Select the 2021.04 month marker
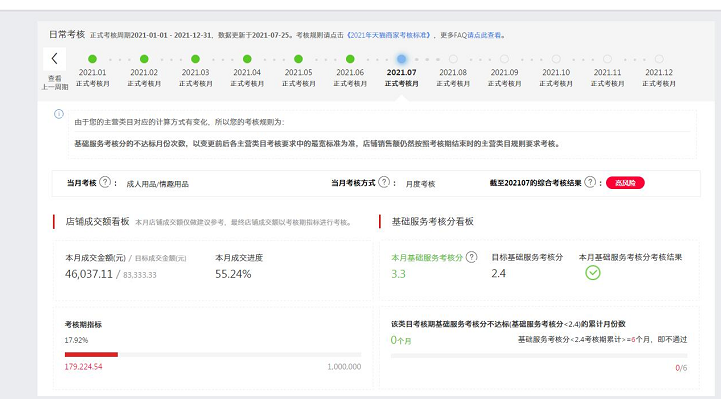This screenshot has width=721, height=399. click(x=247, y=59)
